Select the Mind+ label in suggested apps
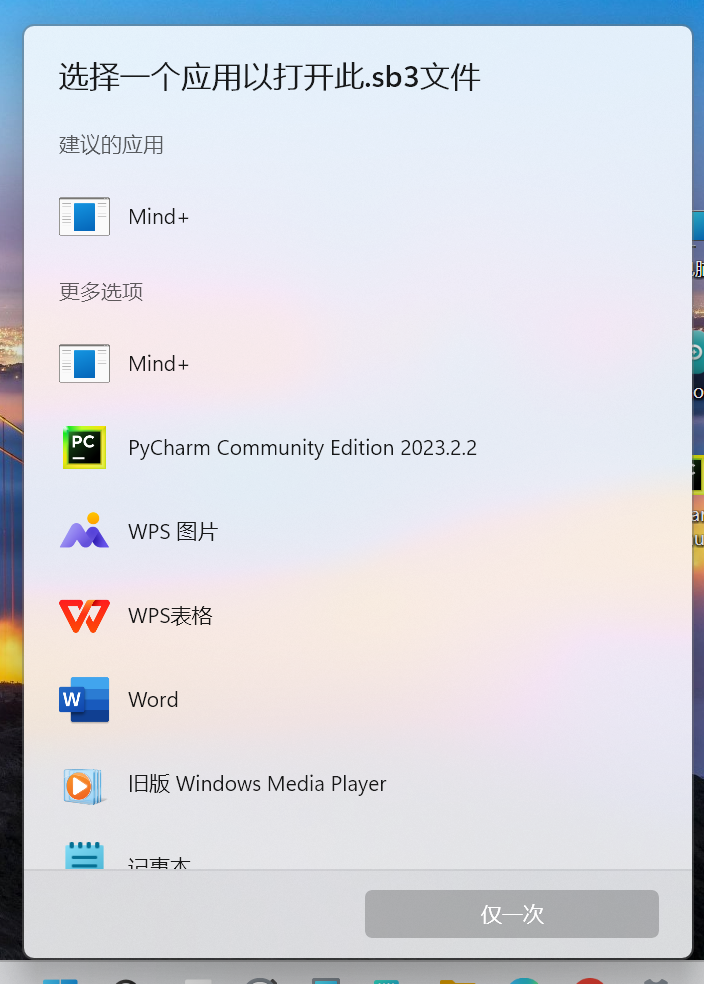 click(x=158, y=217)
